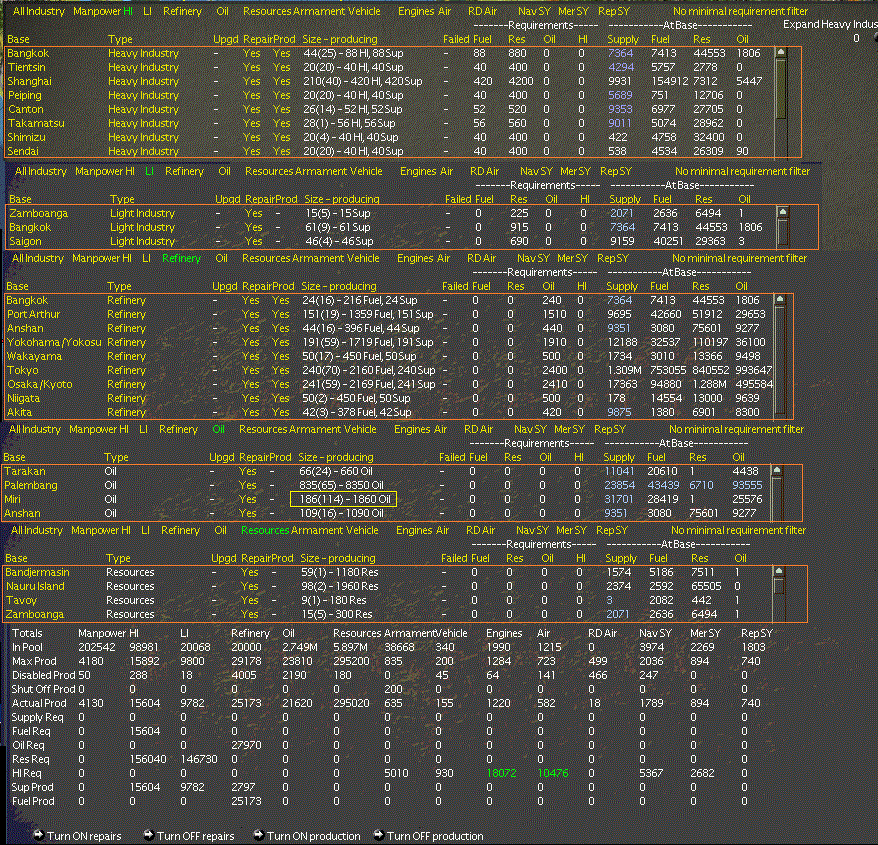The width and height of the screenshot is (878, 845).
Task: Select the Wakayama base name
Action: pos(34,356)
